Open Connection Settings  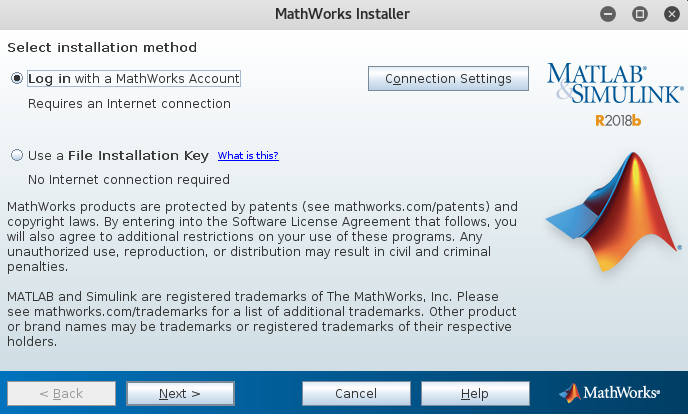448,79
